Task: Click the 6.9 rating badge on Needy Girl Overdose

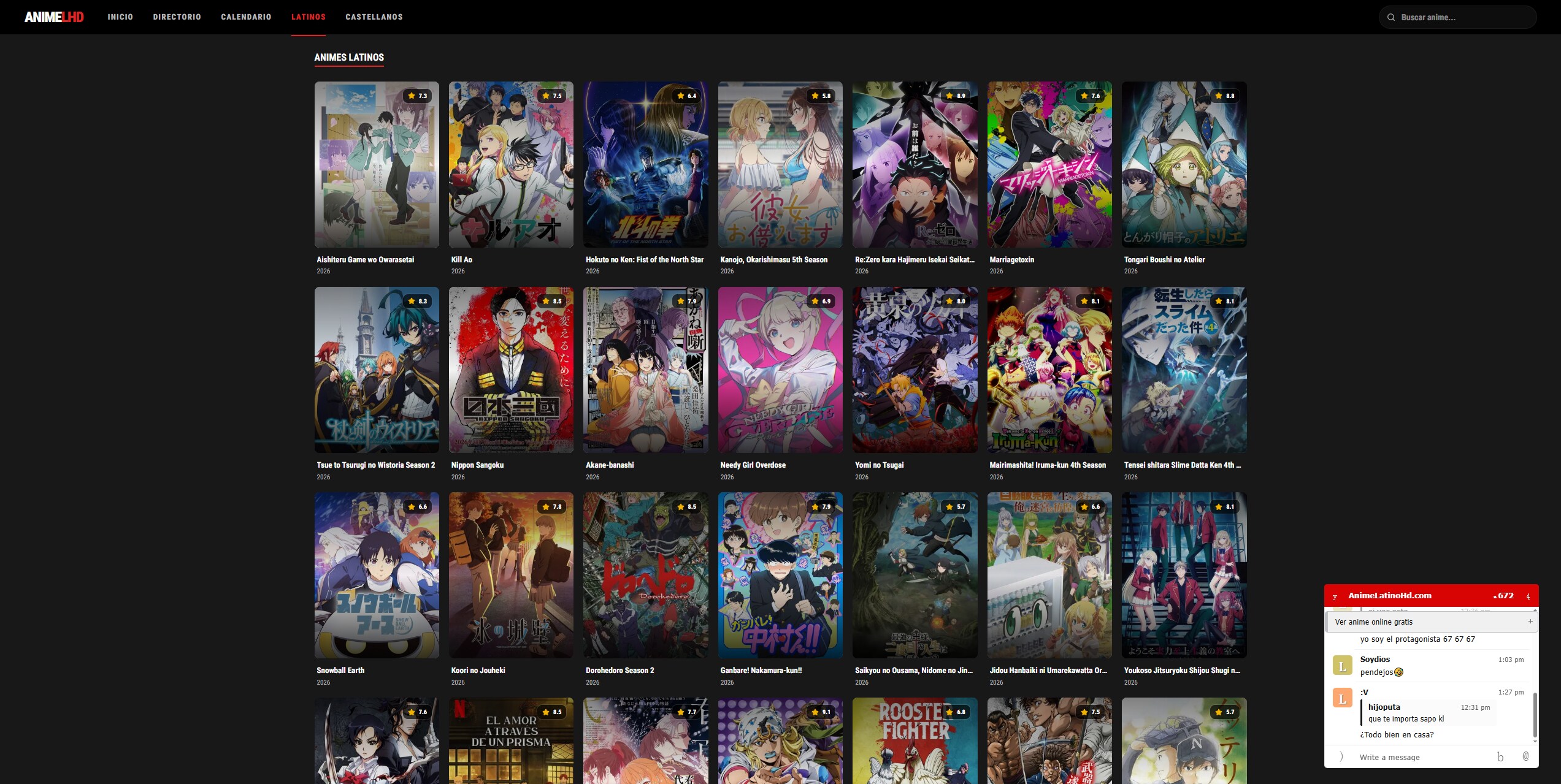Action: coord(821,301)
